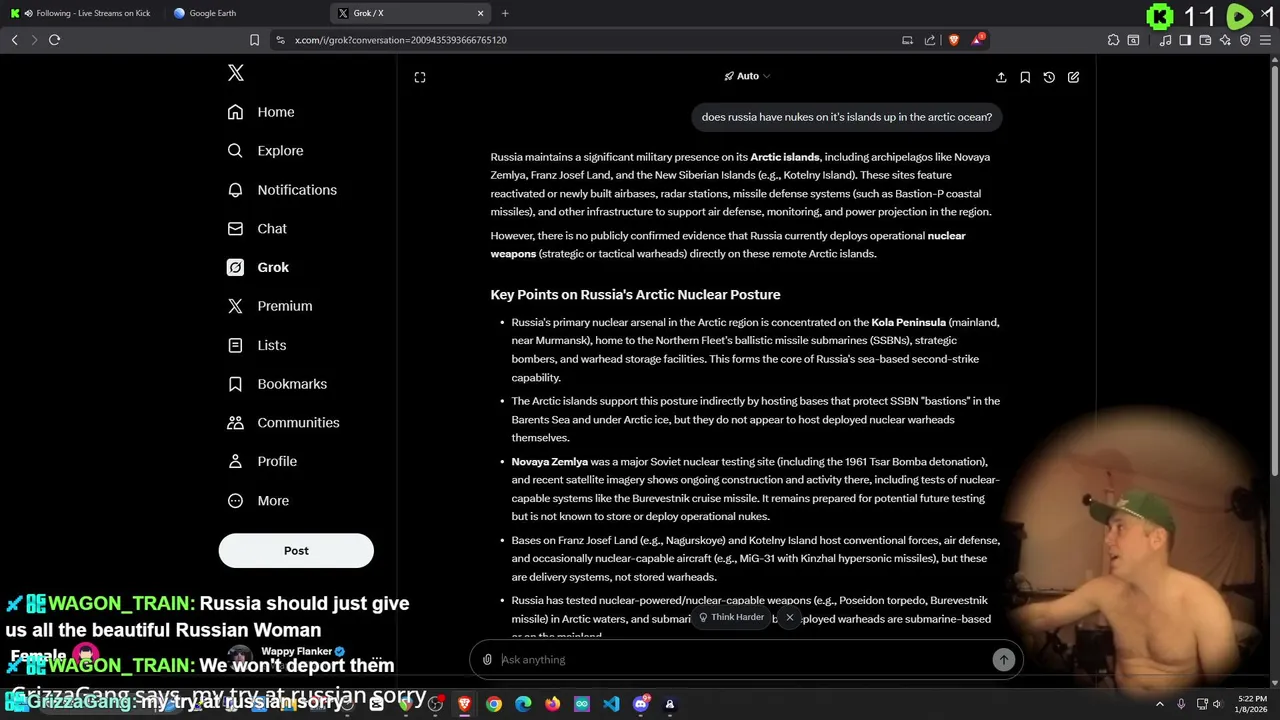Go forward in browser history
The height and width of the screenshot is (720, 1280).
click(34, 40)
